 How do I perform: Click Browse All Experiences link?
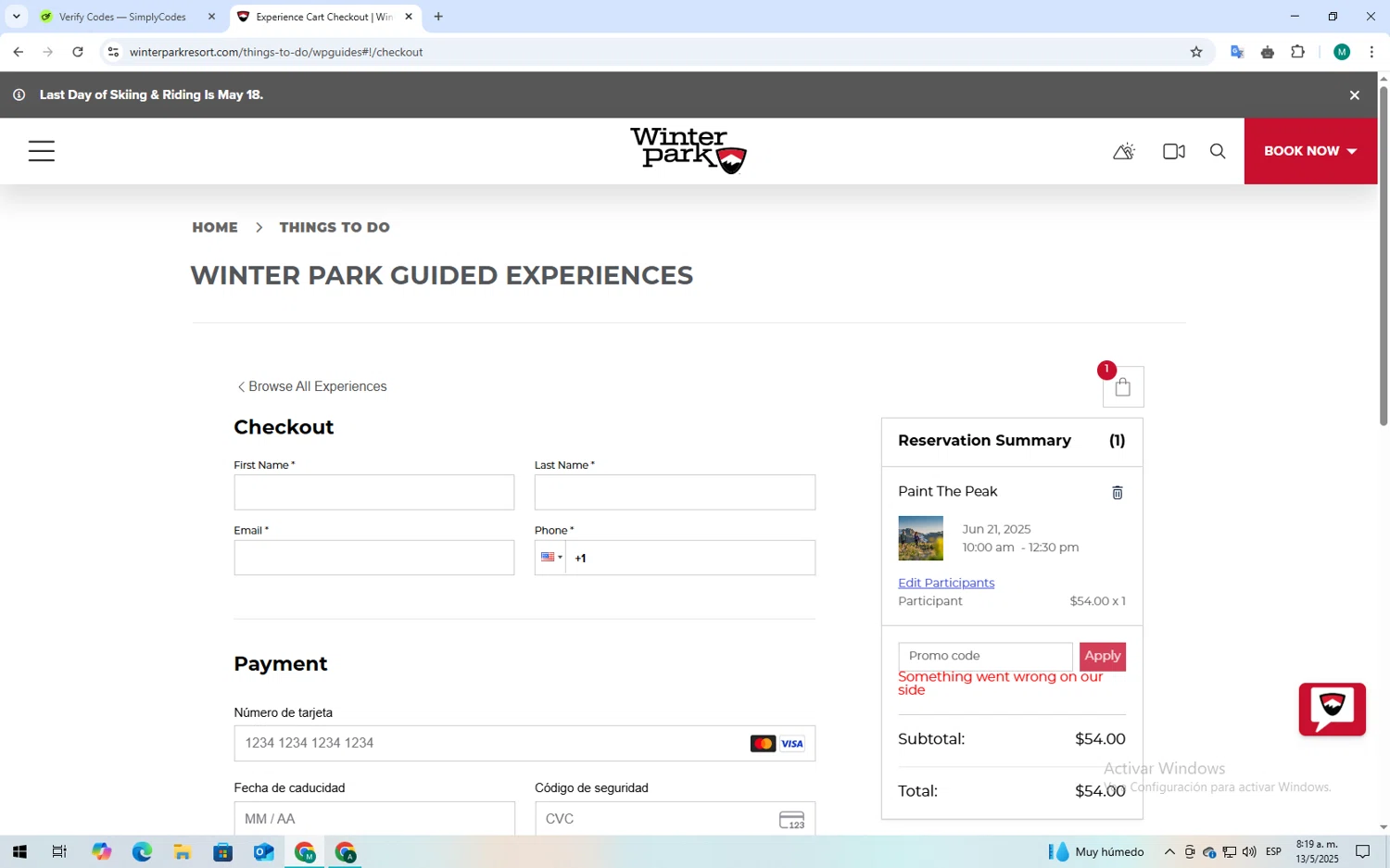pos(311,386)
